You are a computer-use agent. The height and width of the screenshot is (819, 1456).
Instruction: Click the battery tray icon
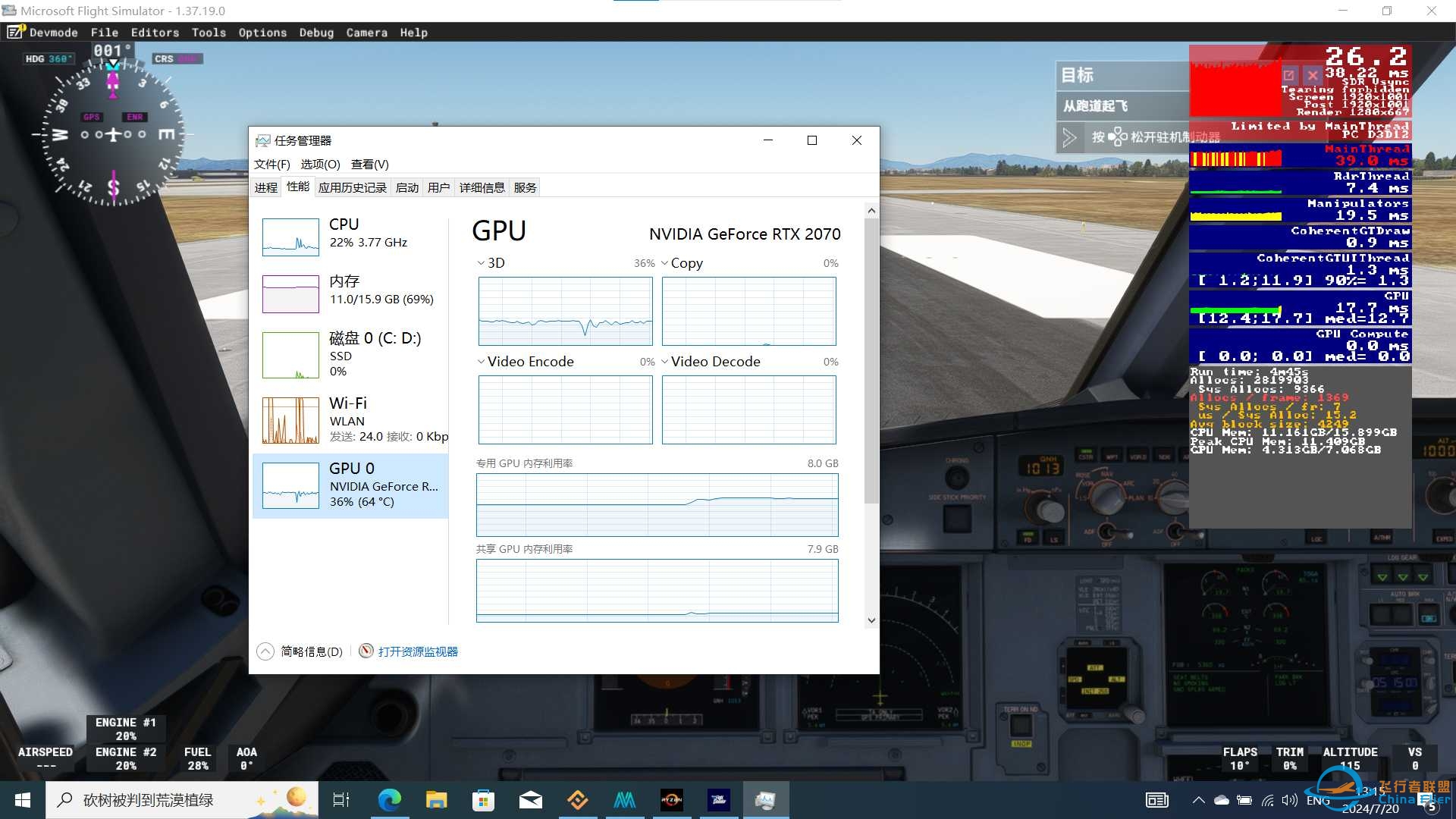1244,800
